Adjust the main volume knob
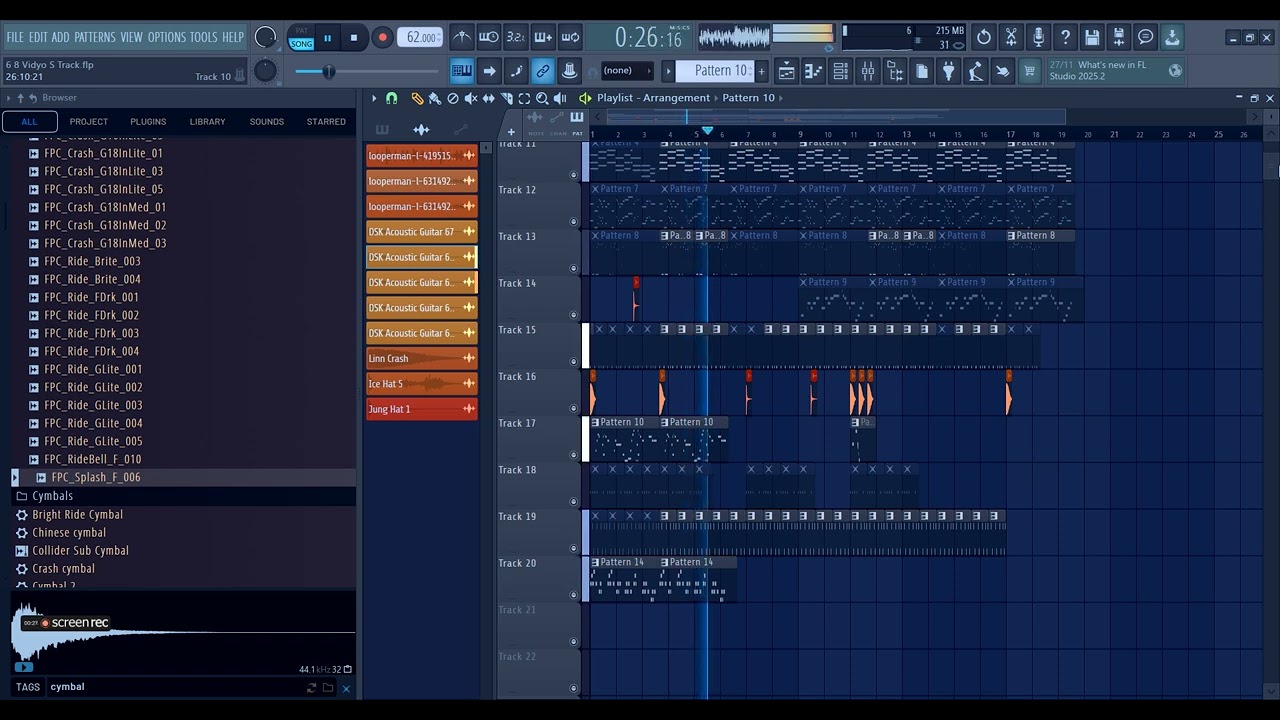This screenshot has width=1280, height=720. (x=265, y=38)
